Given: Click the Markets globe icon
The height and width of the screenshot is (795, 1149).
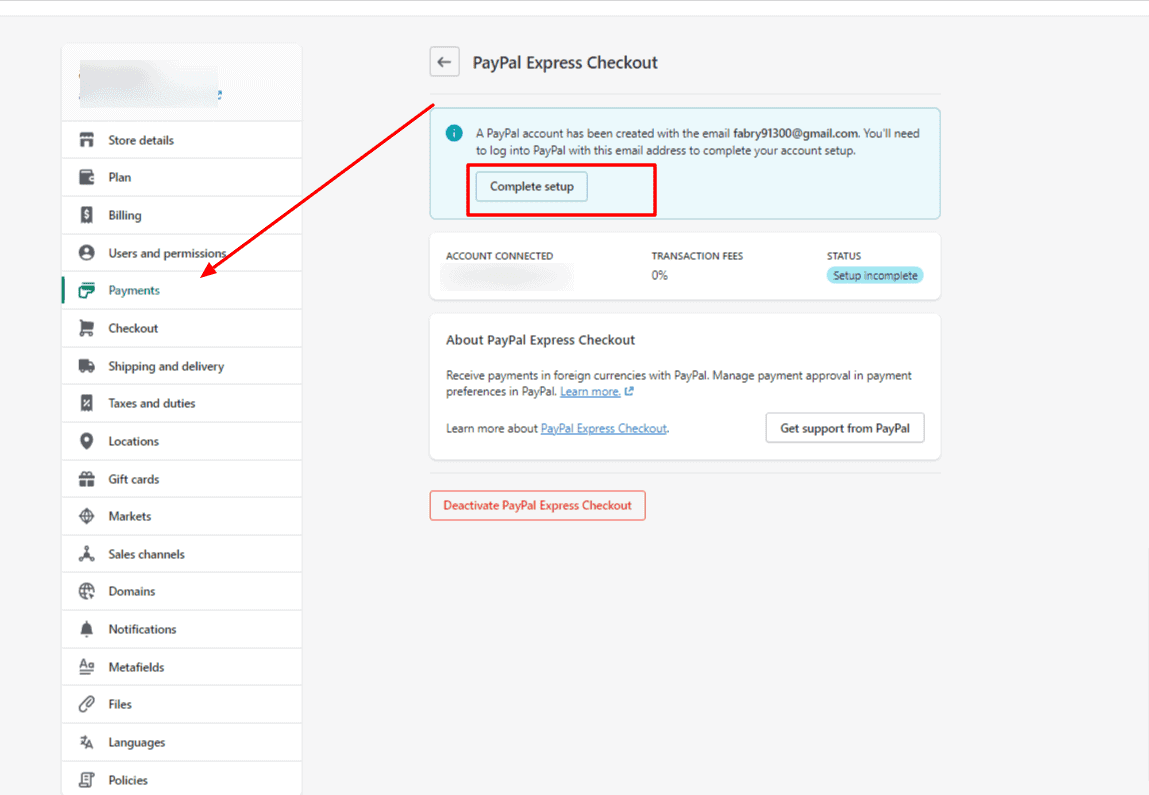Looking at the screenshot, I should click(x=88, y=515).
